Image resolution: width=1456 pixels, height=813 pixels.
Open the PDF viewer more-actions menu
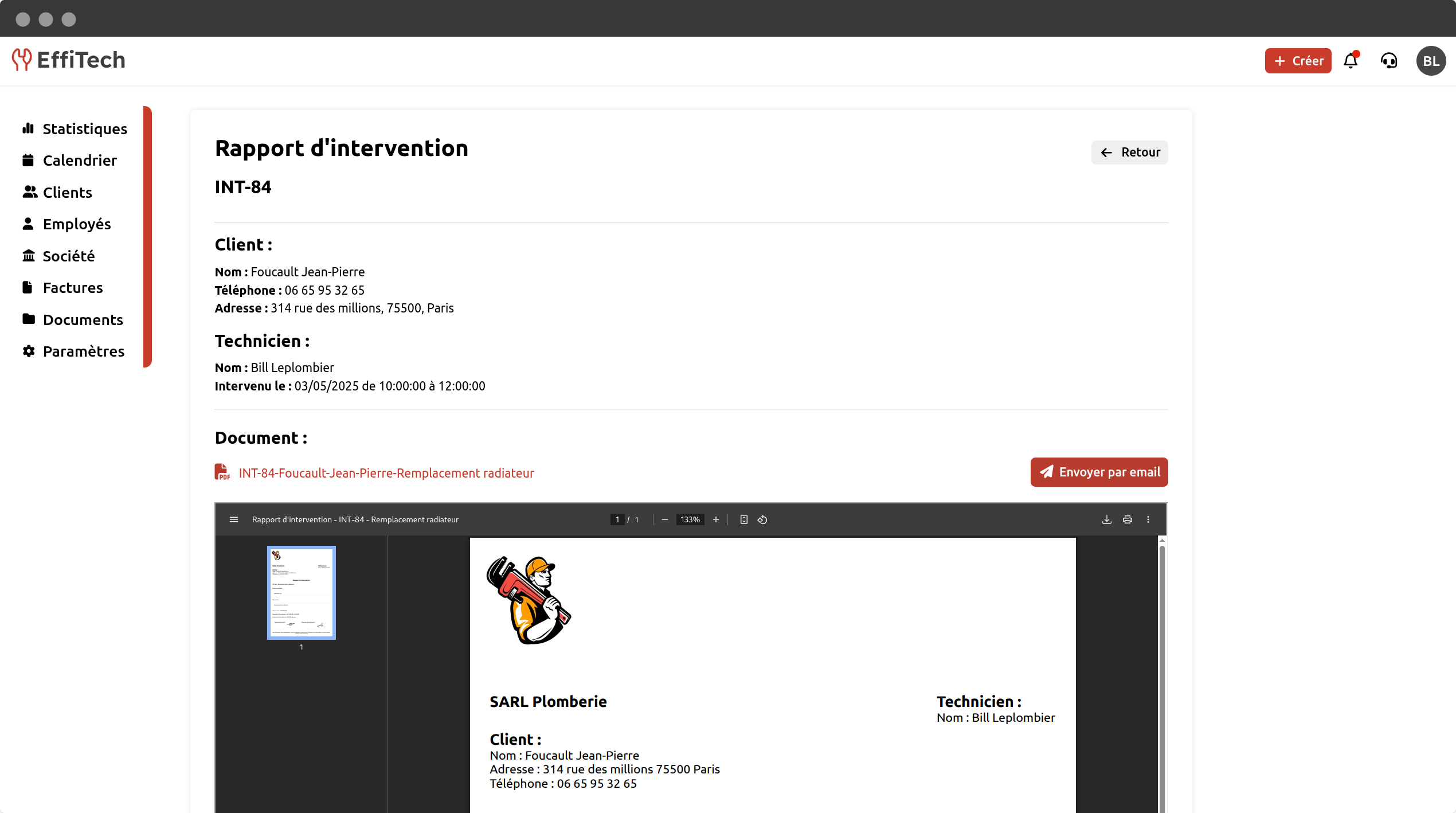coord(1148,519)
